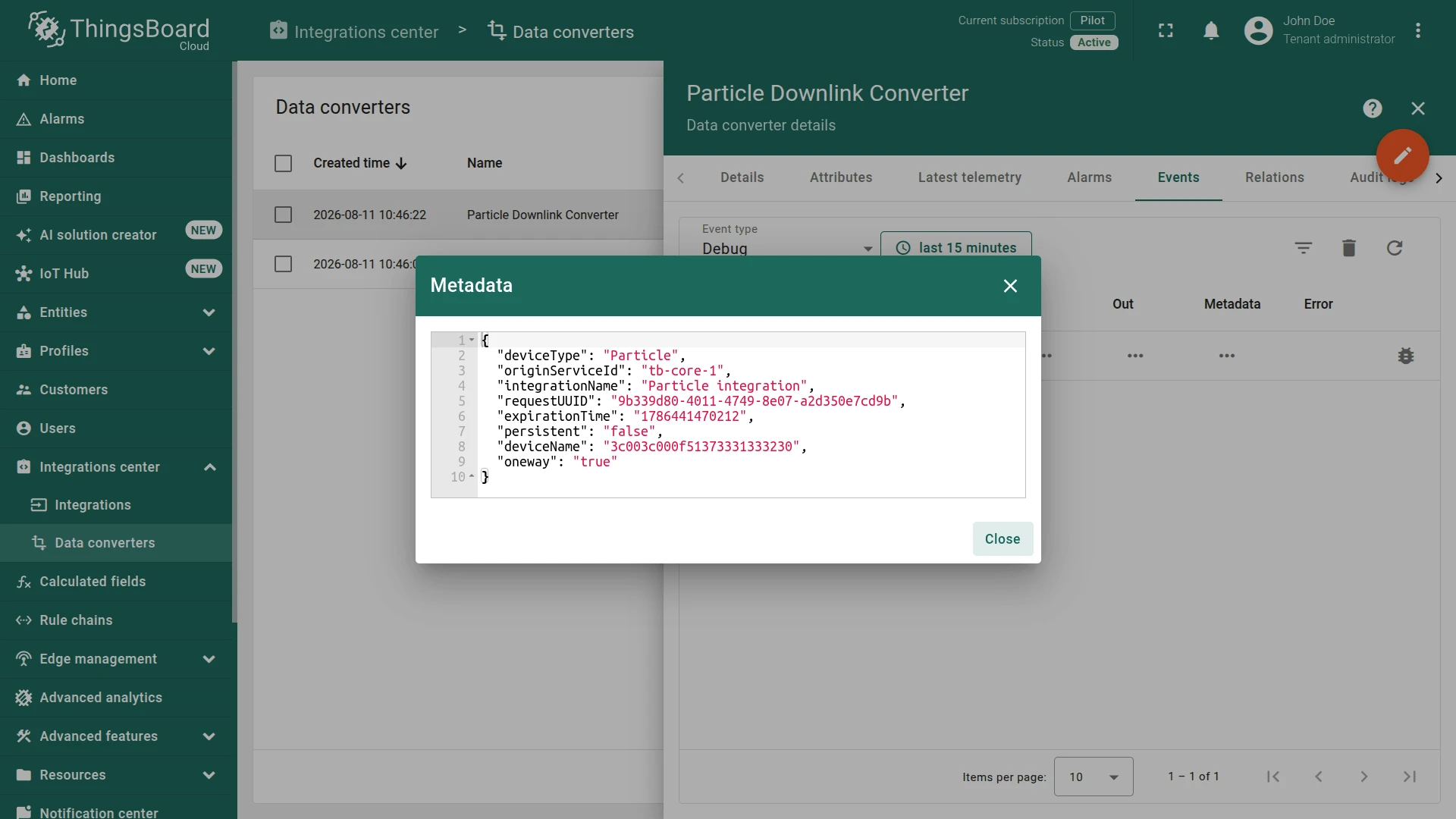Open AI solution creator
Screen dimensions: 1456x819
pos(116,235)
